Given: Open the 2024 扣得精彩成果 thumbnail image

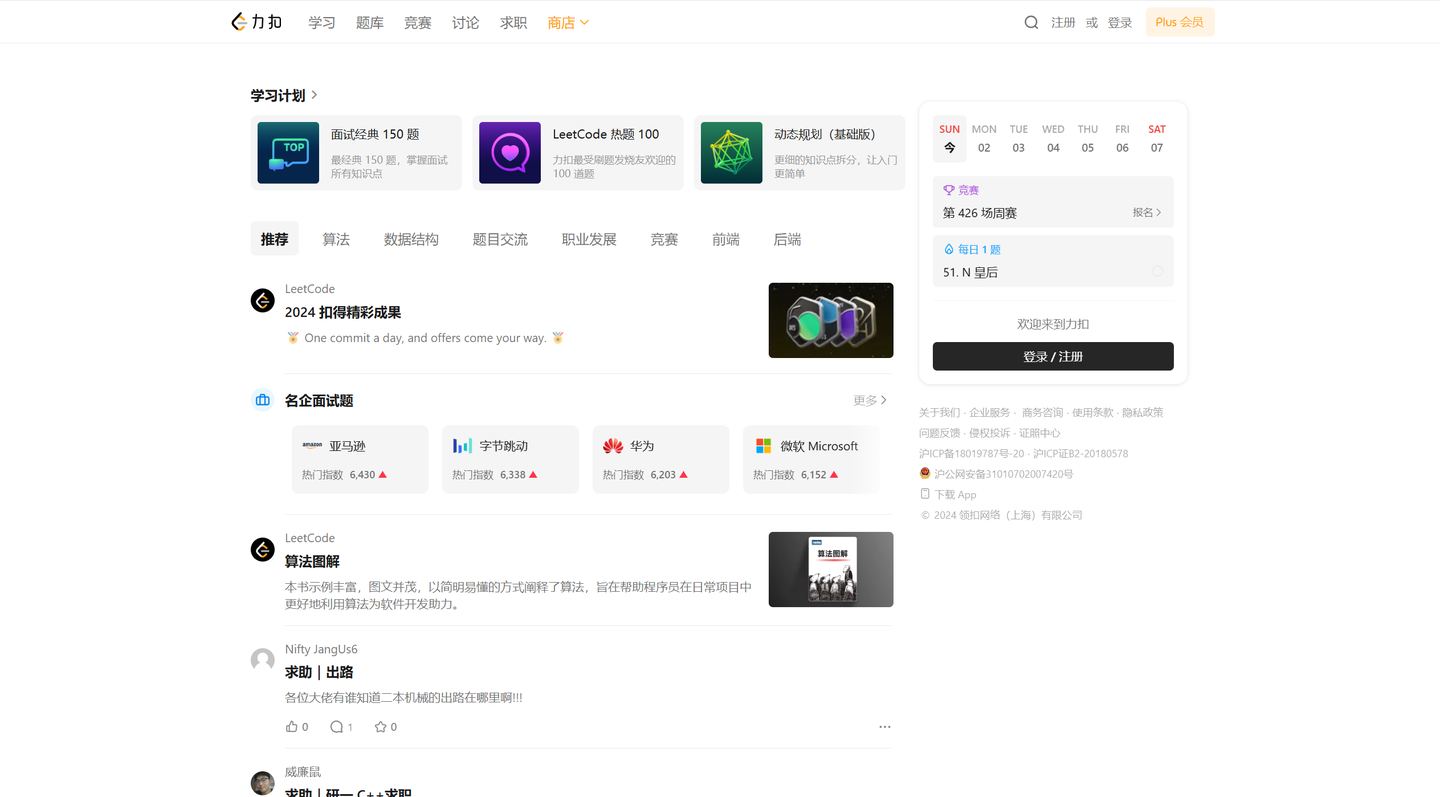Looking at the screenshot, I should coord(831,320).
